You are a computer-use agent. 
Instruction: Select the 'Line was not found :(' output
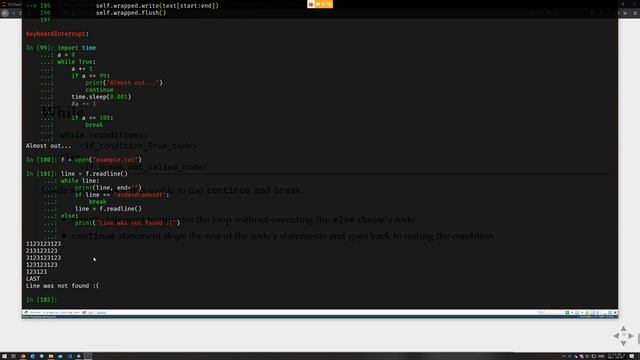click(62, 286)
